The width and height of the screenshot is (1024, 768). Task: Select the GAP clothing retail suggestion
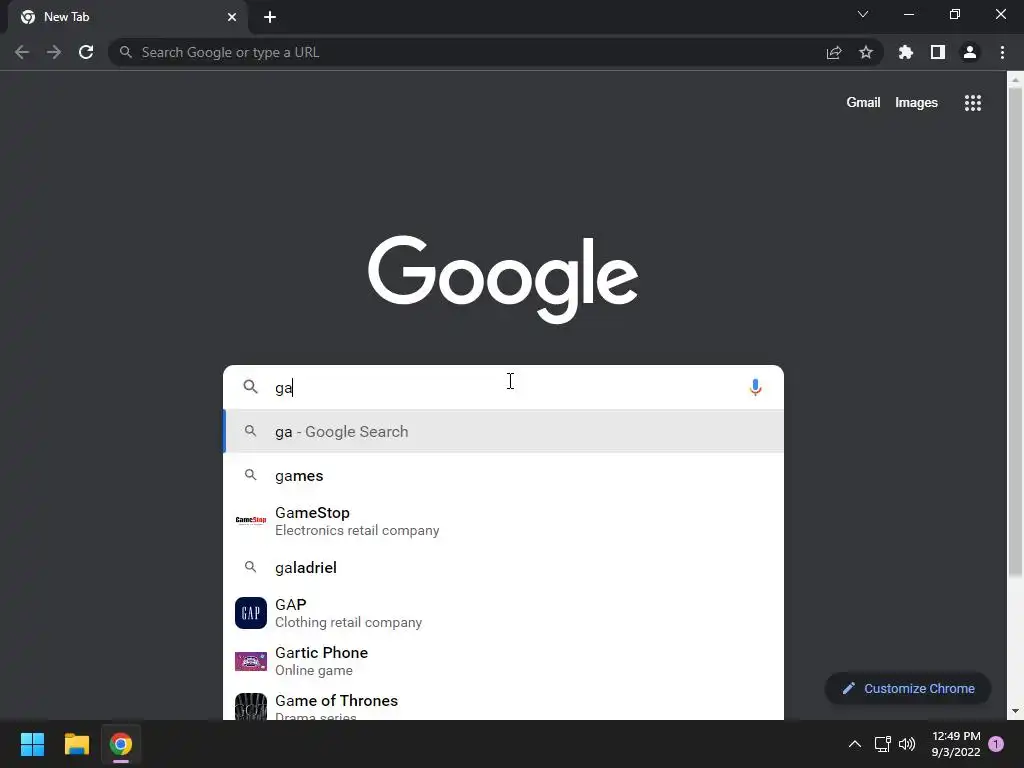(503, 613)
